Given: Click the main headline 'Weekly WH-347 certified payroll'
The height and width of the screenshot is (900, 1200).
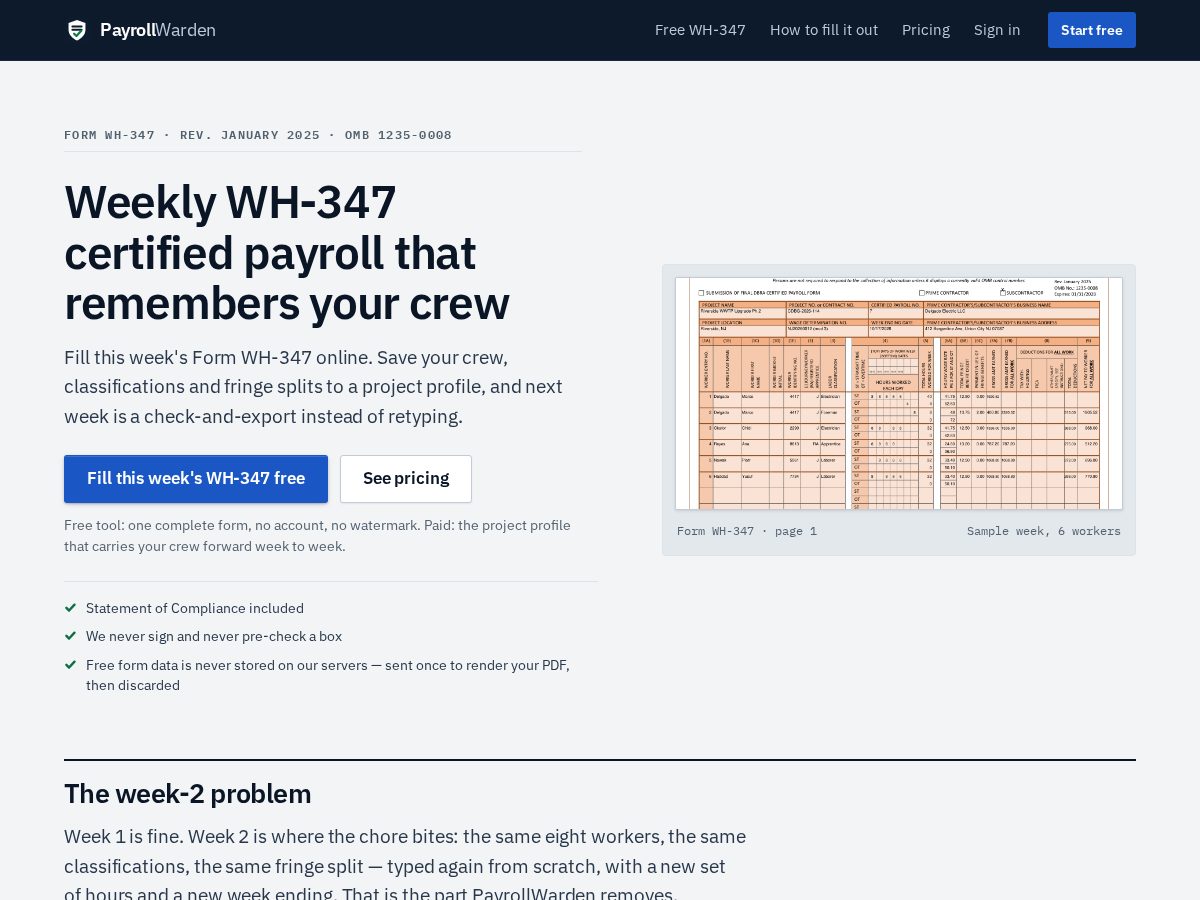Looking at the screenshot, I should 287,253.
